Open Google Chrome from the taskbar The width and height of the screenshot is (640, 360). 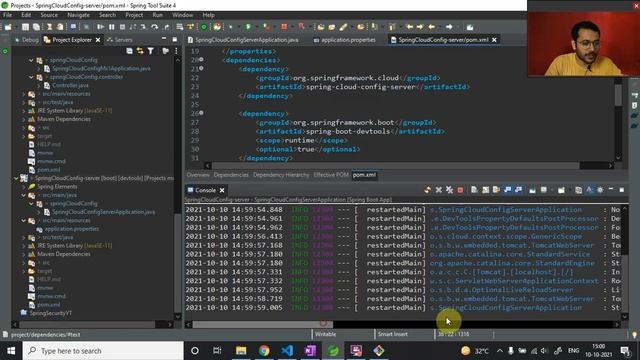tap(264, 351)
